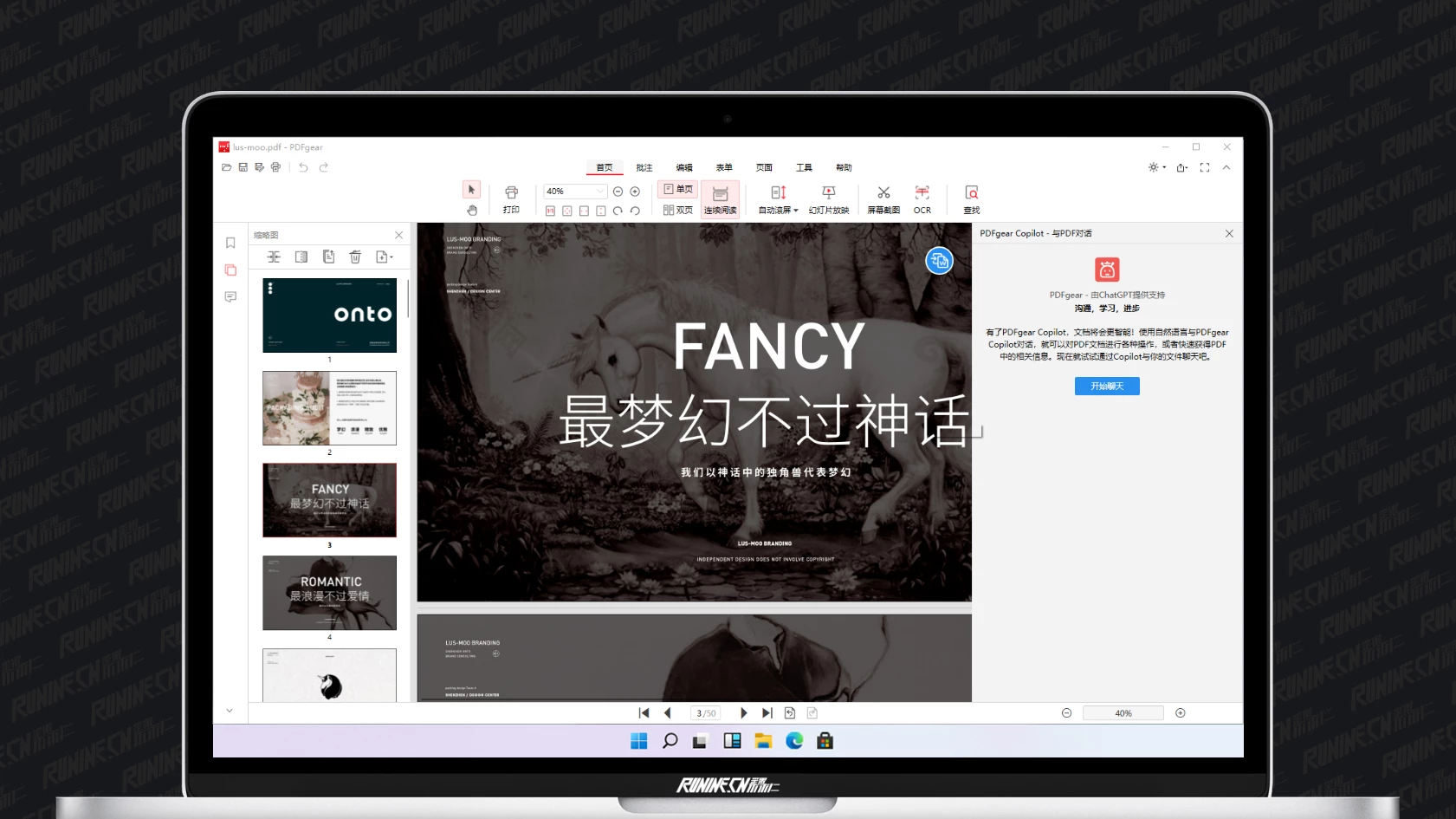Image resolution: width=1456 pixels, height=819 pixels.
Task: Expand the auto scroll (自动滚屏) dropdown
Action: click(x=795, y=211)
